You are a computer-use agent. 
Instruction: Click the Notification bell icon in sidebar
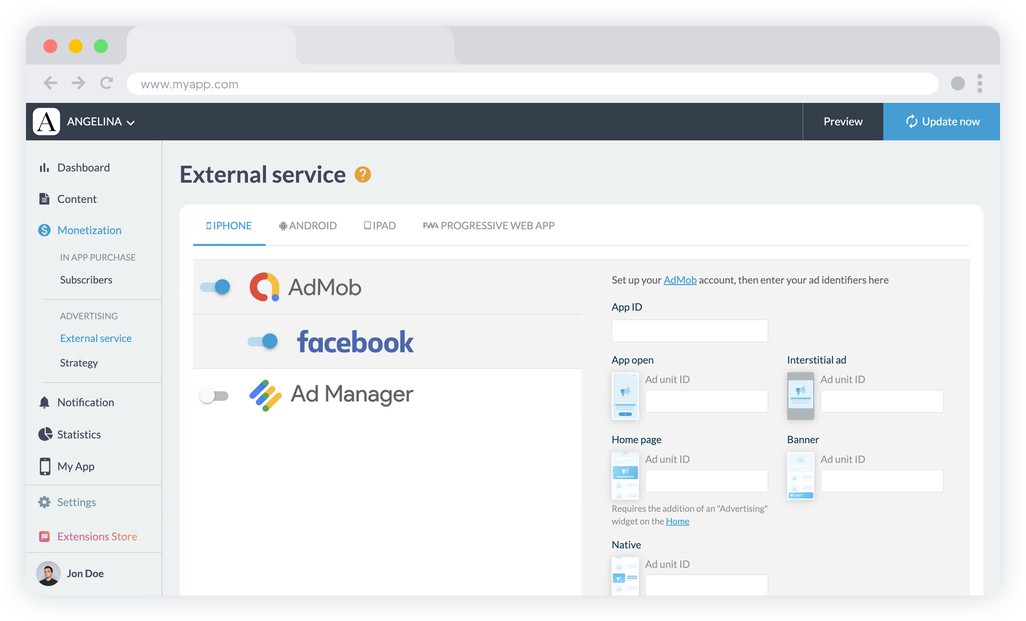click(x=44, y=403)
